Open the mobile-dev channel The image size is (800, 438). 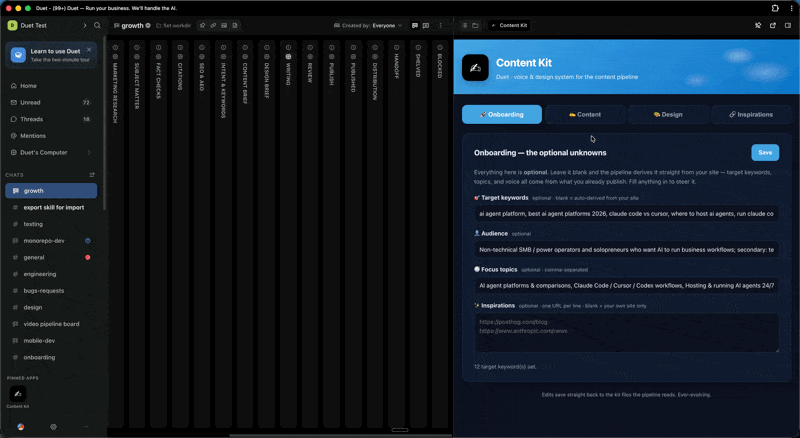point(51,340)
